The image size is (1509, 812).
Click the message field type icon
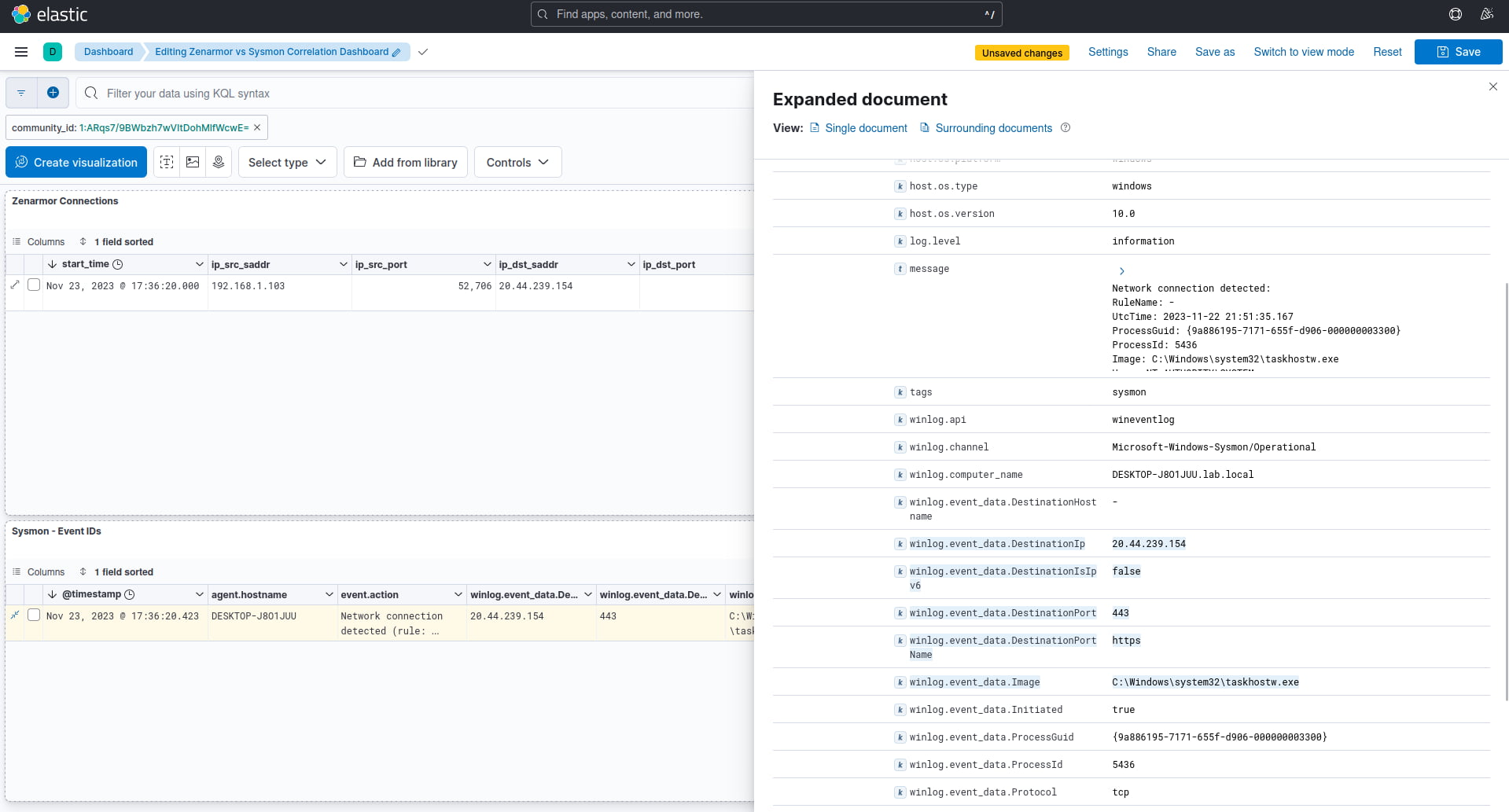[900, 269]
